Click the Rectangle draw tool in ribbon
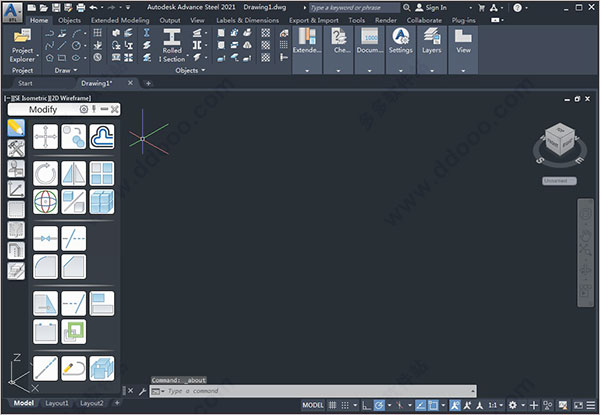This screenshot has height=415, width=600. point(62,58)
